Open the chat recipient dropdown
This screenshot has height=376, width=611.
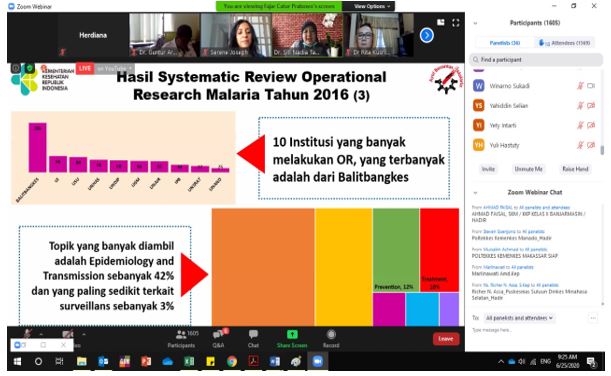(x=519, y=318)
